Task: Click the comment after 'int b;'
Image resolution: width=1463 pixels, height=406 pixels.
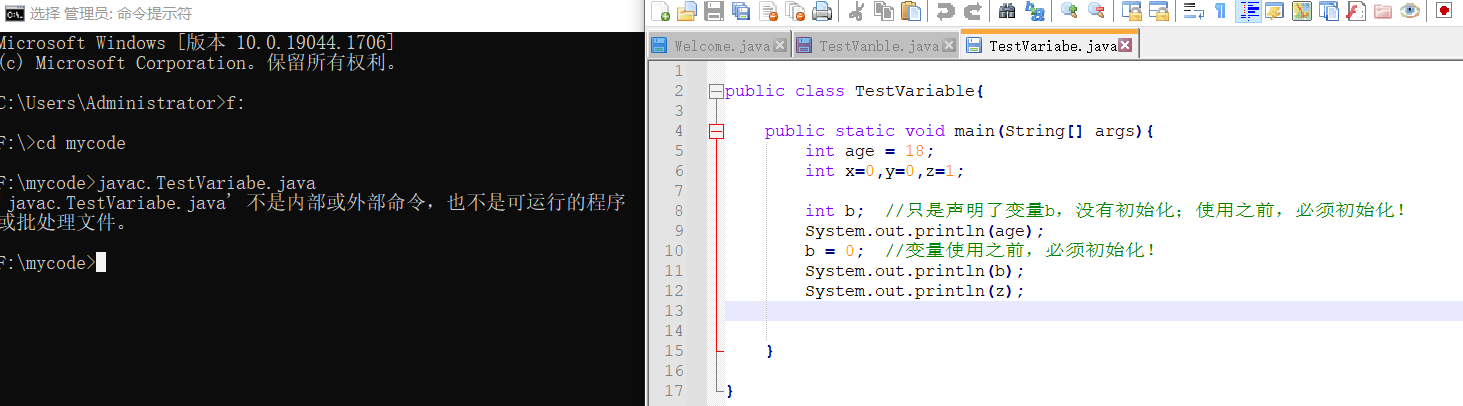Action: pos(1146,211)
